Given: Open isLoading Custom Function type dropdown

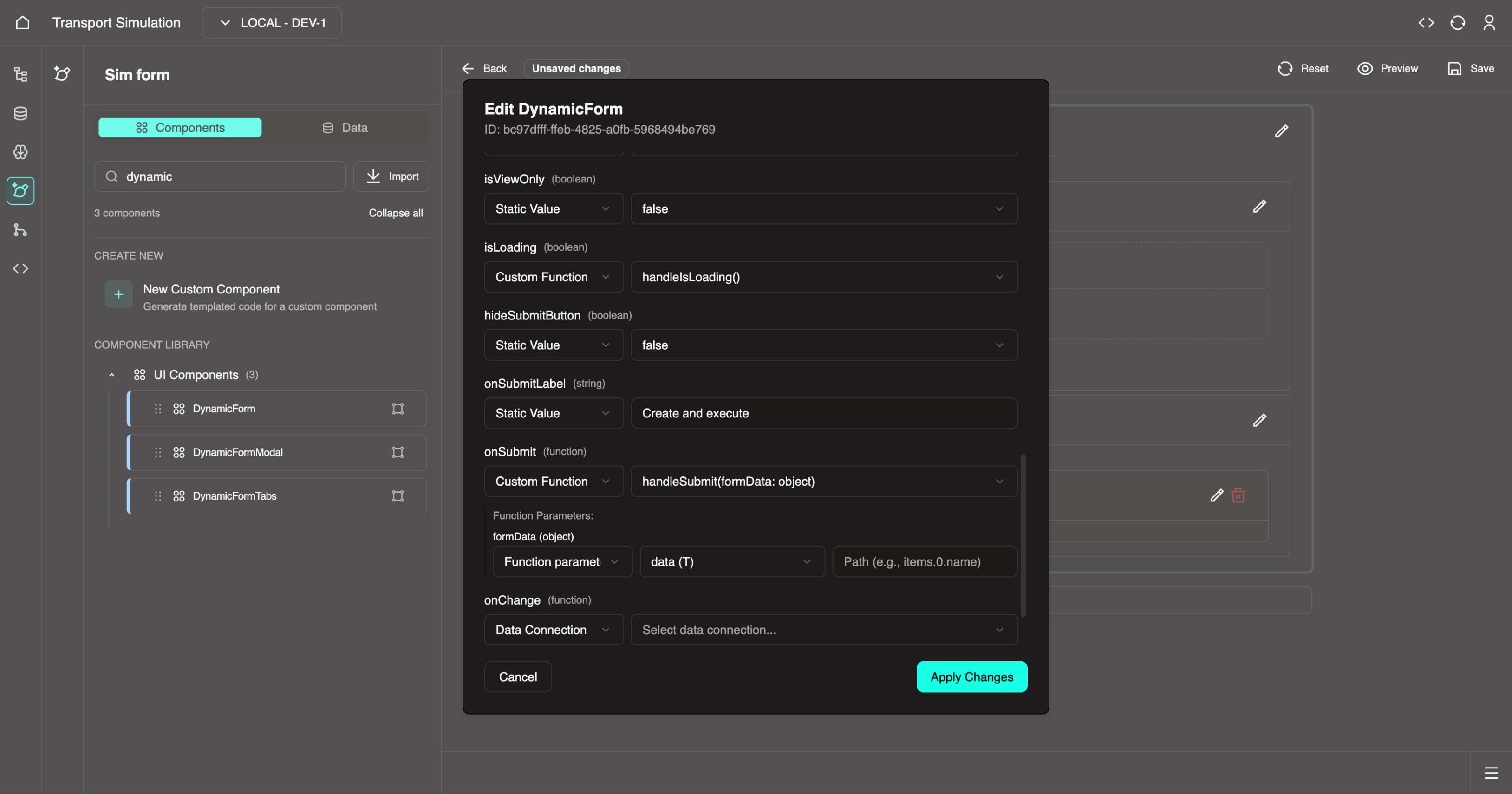Looking at the screenshot, I should 554,277.
